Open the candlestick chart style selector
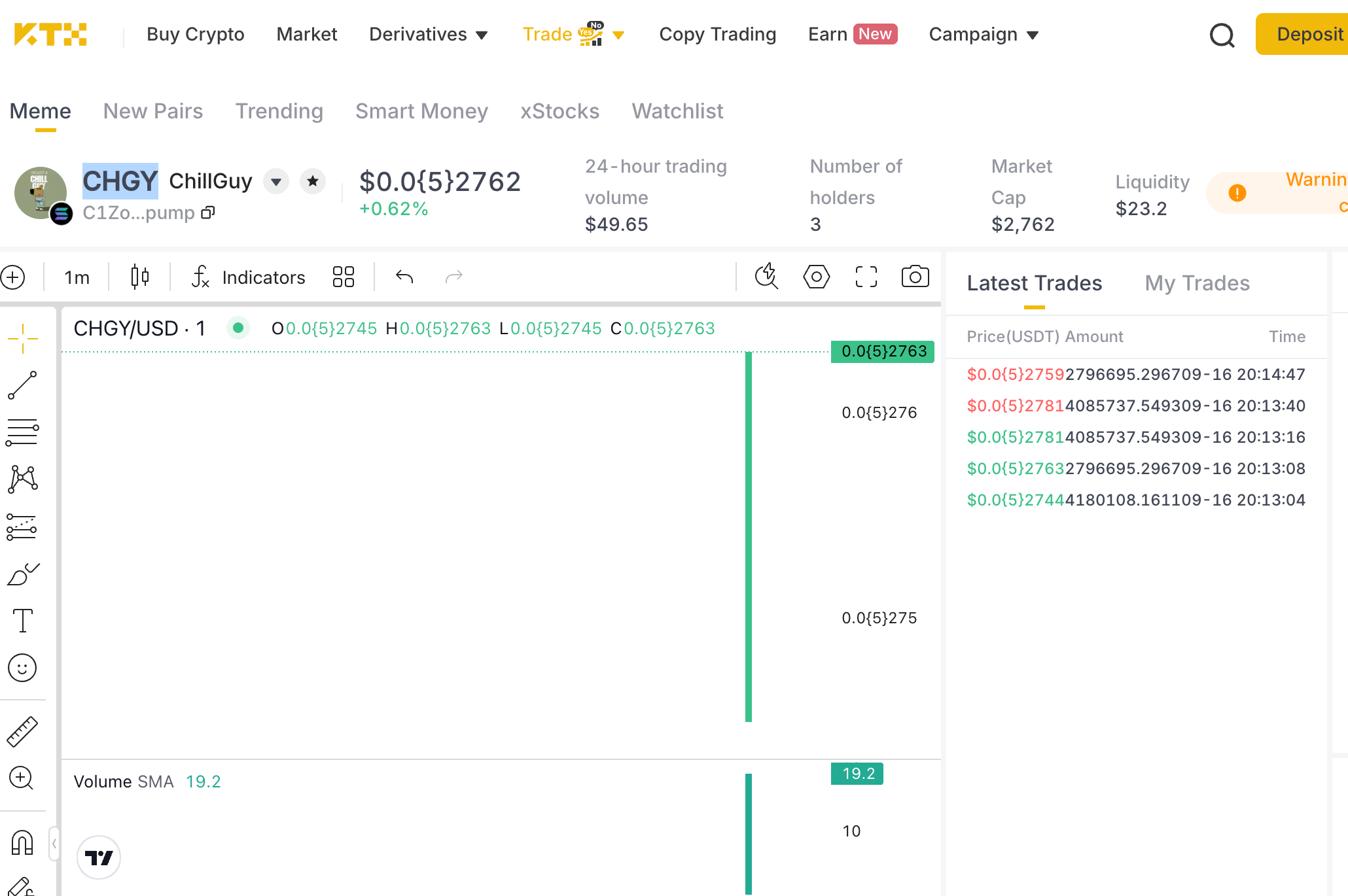The image size is (1348, 896). (x=139, y=277)
